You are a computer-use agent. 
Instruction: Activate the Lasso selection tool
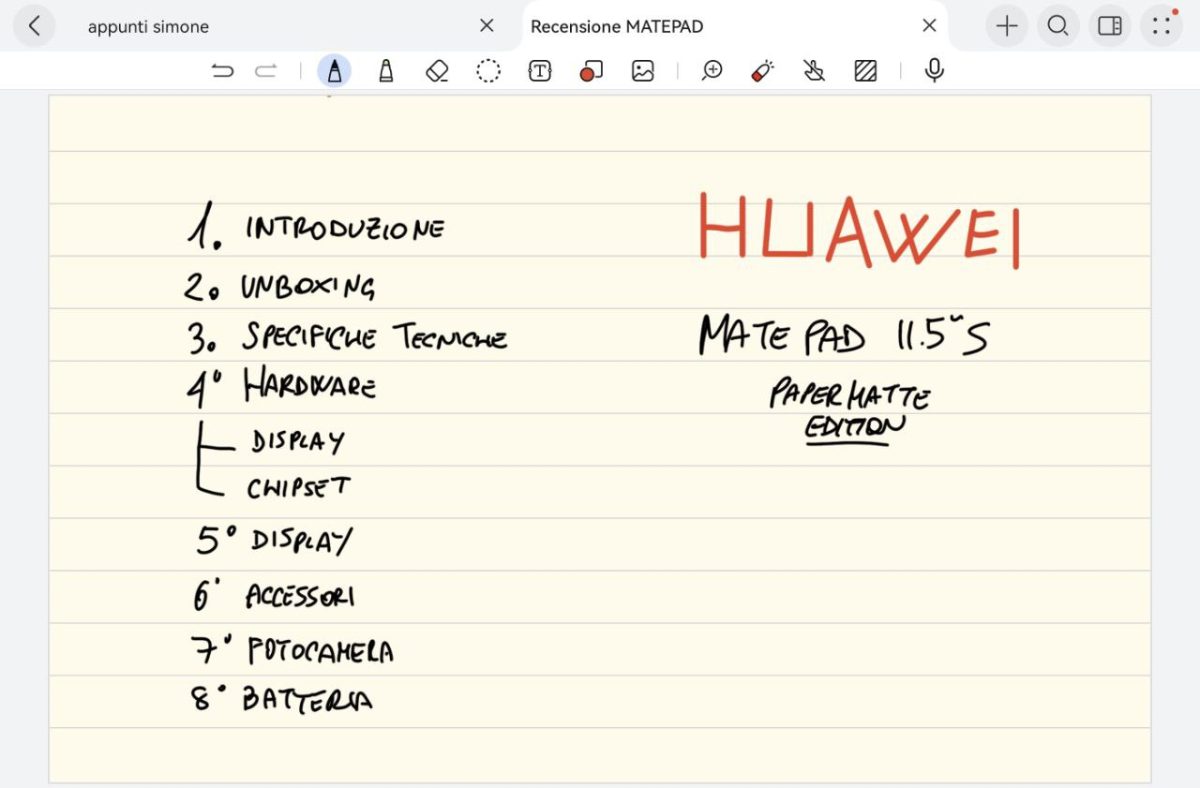point(488,71)
